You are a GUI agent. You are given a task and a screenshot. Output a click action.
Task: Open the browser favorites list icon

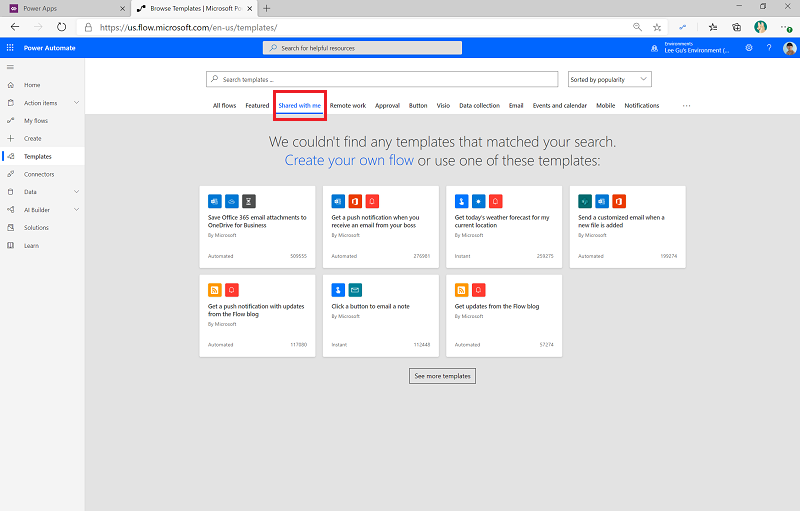(x=713, y=28)
